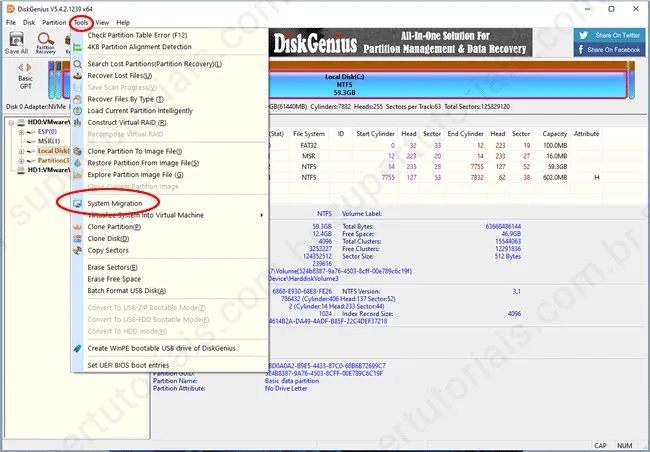Click the Save All toolbar icon
The width and height of the screenshot is (650, 452).
[x=16, y=42]
